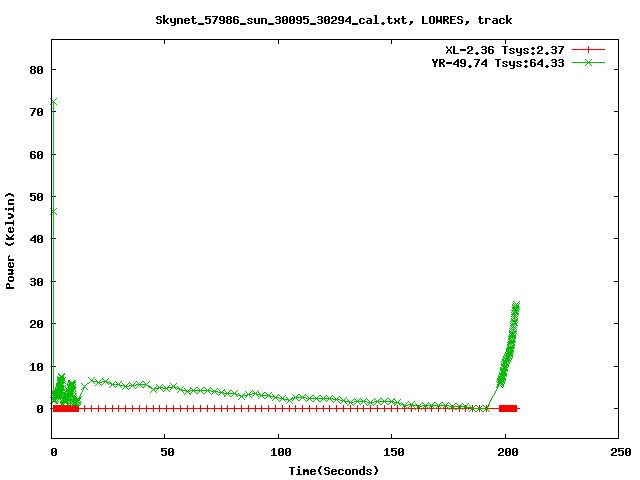The height and width of the screenshot is (480, 640).
Task: Click the x-axis tick label 150
Action: coord(394,452)
